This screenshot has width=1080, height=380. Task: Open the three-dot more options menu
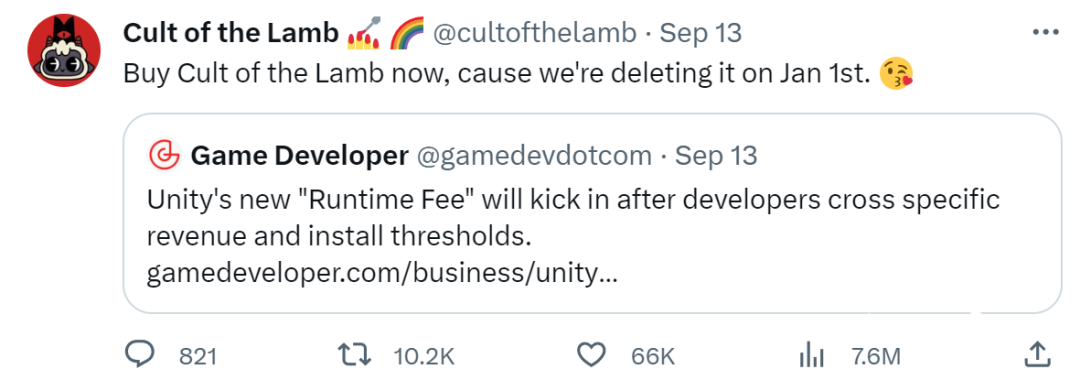[x=1046, y=32]
